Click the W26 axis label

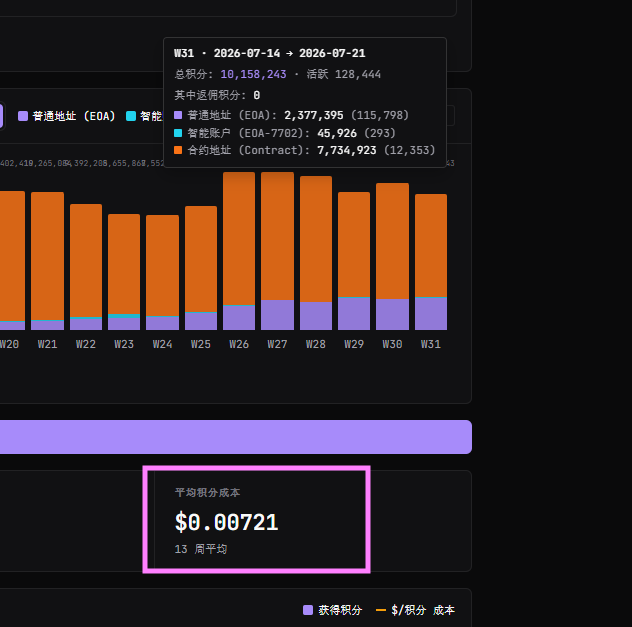[x=239, y=344]
